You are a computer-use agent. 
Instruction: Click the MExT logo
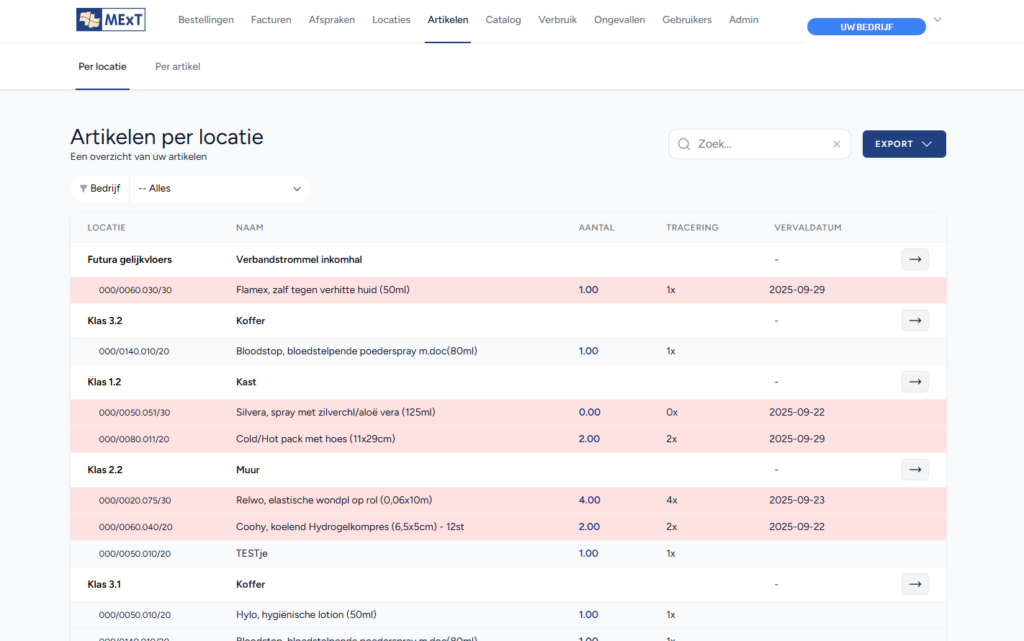(110, 20)
